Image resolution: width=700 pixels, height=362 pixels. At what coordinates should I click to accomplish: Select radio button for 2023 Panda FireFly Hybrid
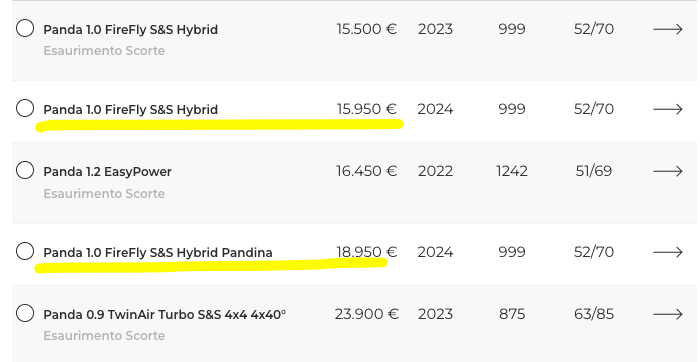(25, 28)
